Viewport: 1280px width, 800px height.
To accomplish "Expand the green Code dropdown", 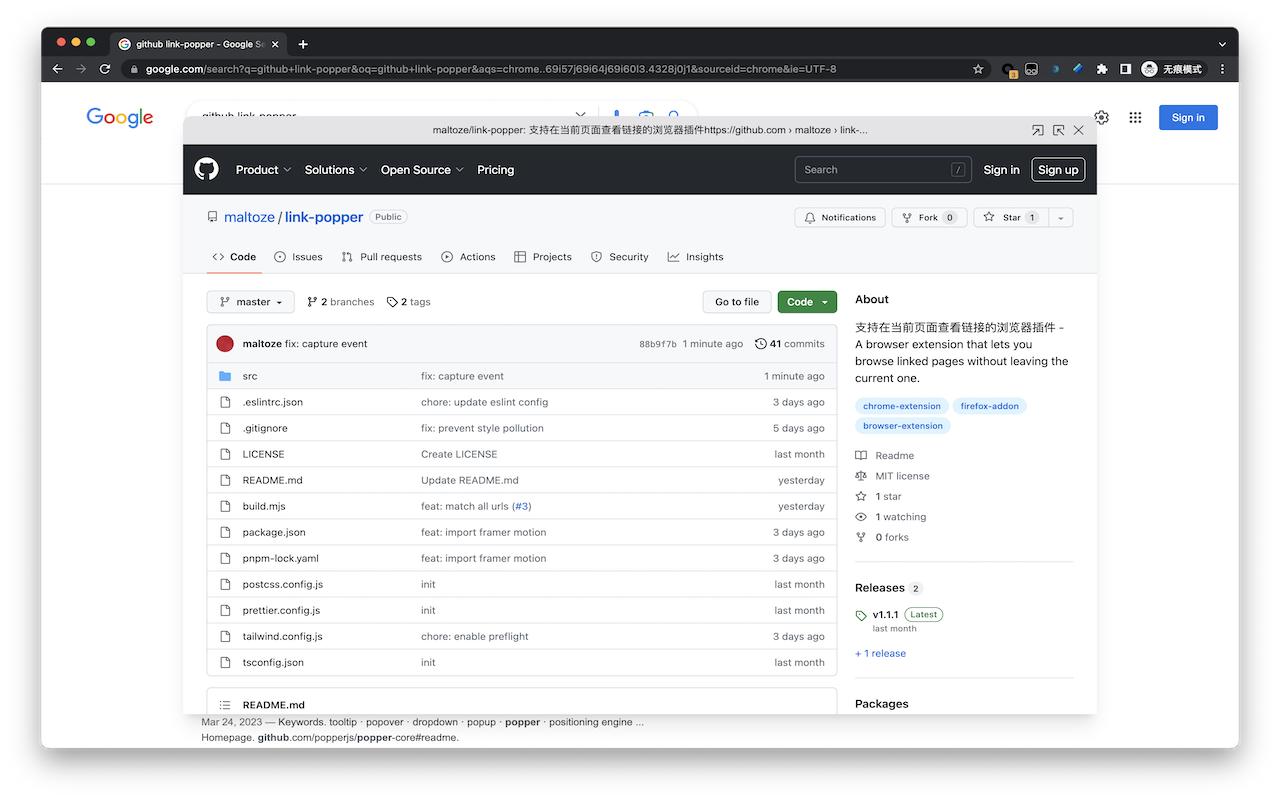I will [807, 302].
